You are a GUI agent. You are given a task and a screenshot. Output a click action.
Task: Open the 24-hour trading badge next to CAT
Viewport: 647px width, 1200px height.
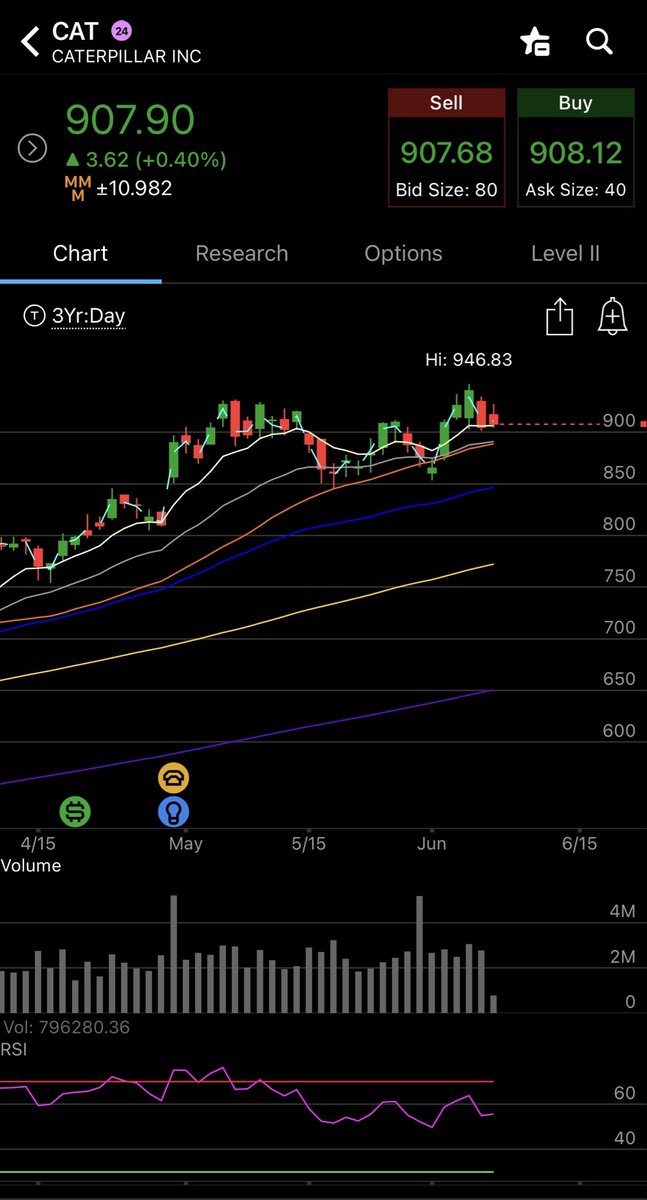[x=121, y=30]
